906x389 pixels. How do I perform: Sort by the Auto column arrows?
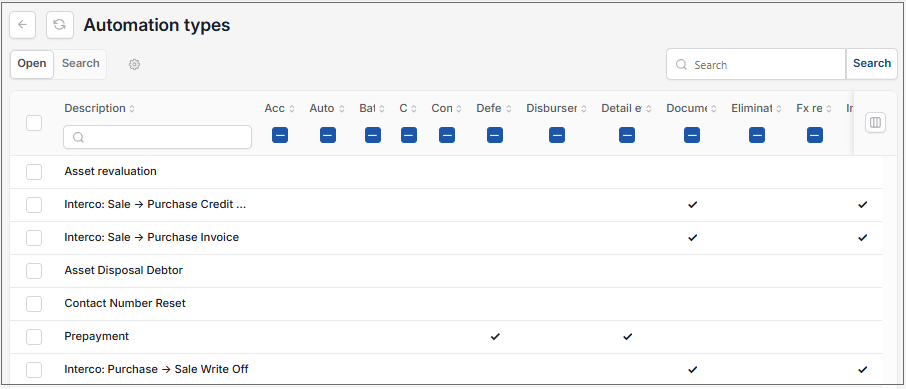(341, 109)
